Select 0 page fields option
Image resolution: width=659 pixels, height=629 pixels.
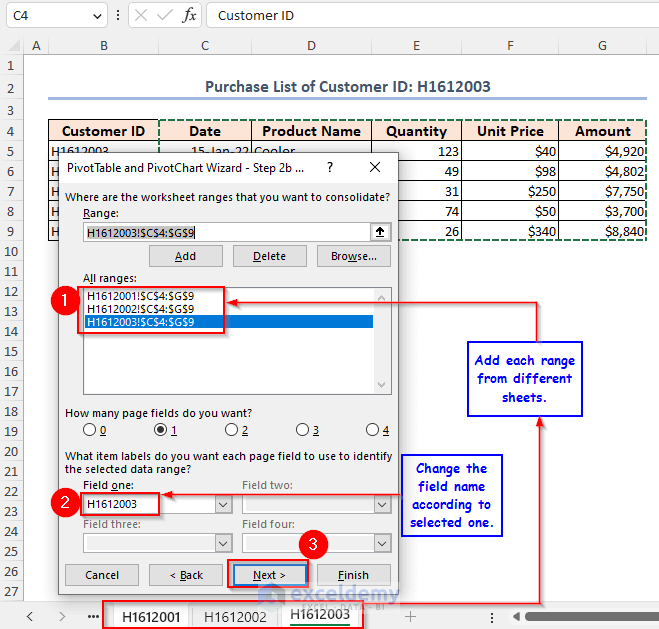tap(89, 430)
